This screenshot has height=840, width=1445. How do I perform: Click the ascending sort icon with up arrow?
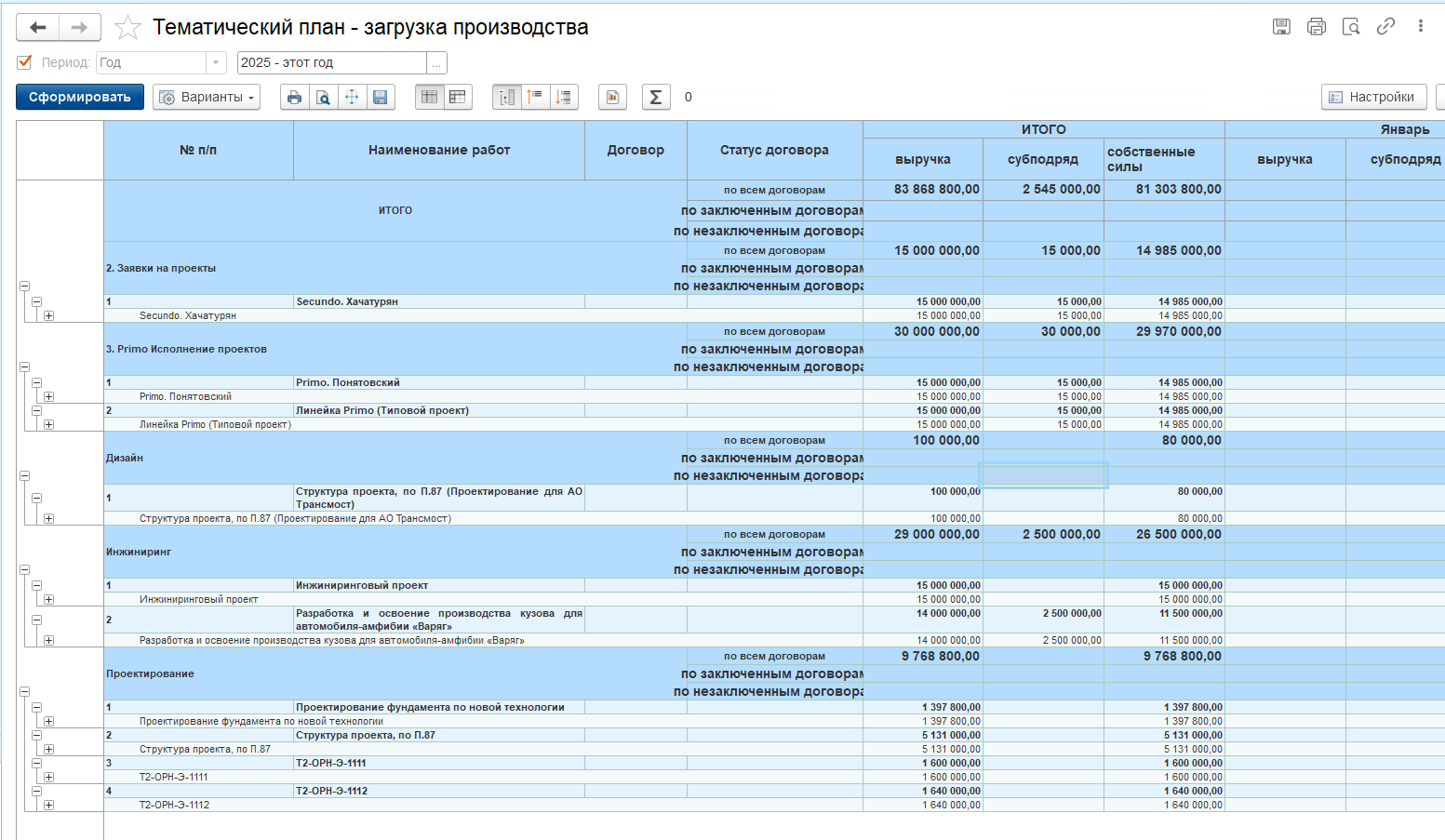click(x=535, y=97)
